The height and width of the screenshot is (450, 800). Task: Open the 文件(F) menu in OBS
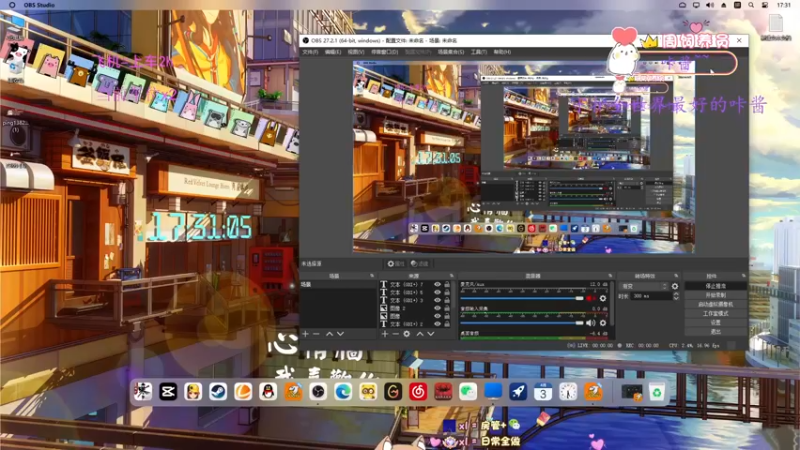pos(310,52)
